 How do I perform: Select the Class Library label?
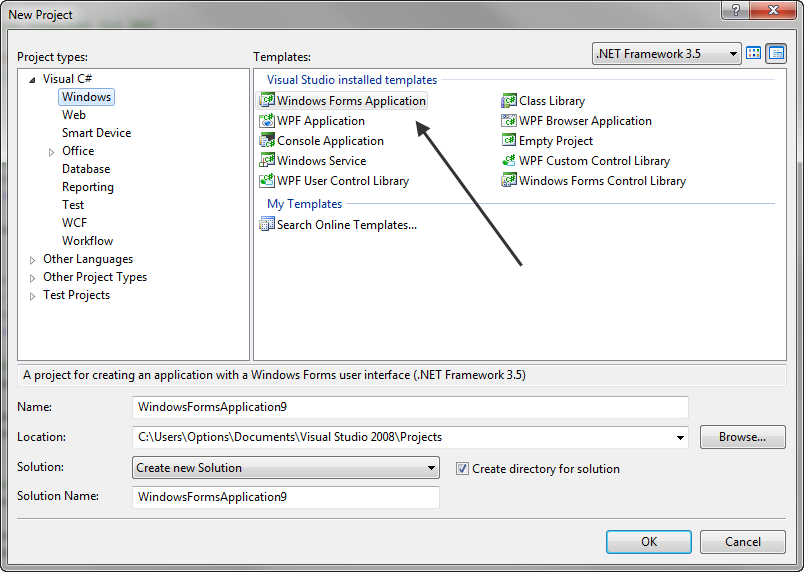[x=552, y=100]
